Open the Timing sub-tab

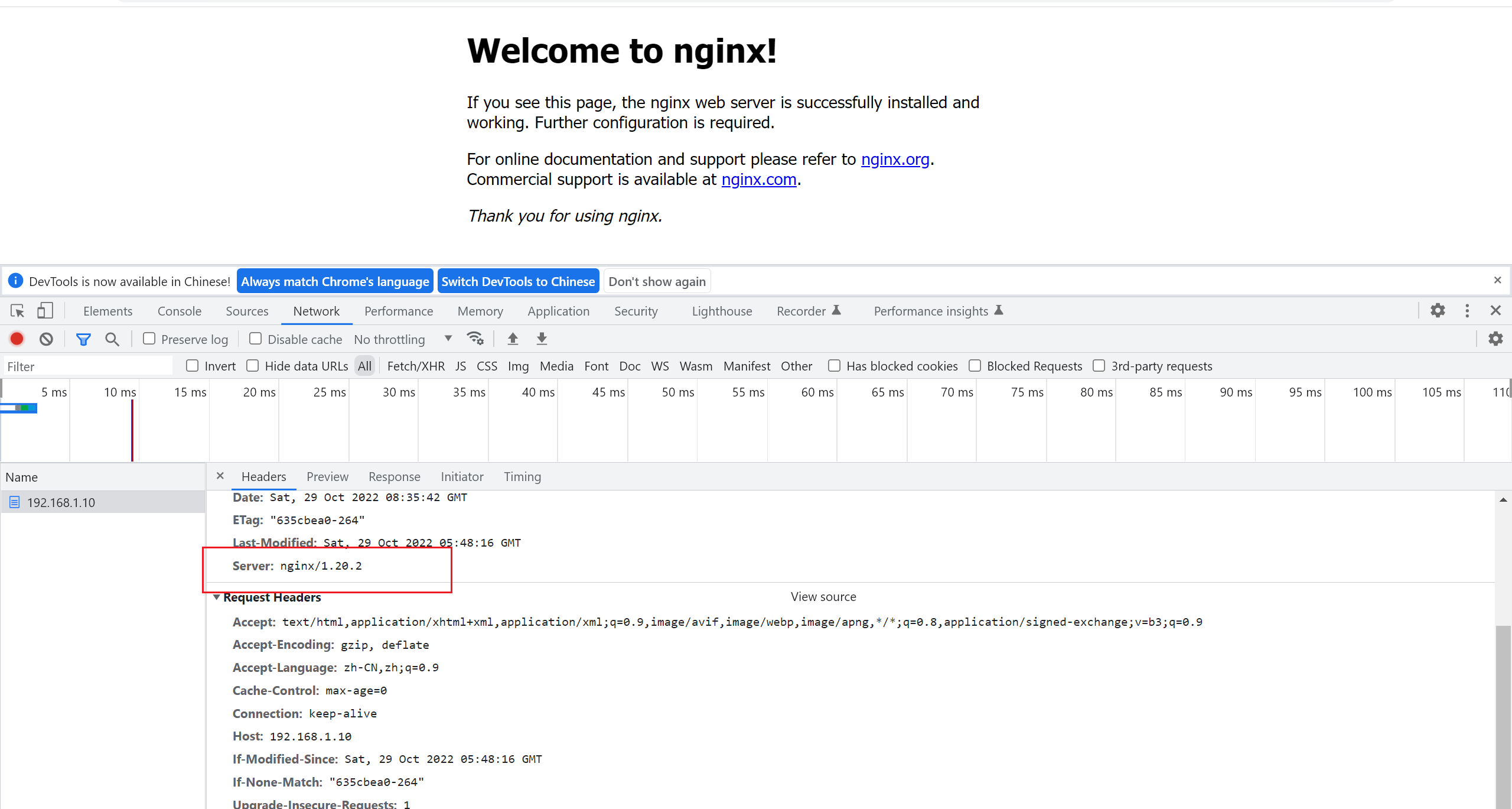click(522, 476)
